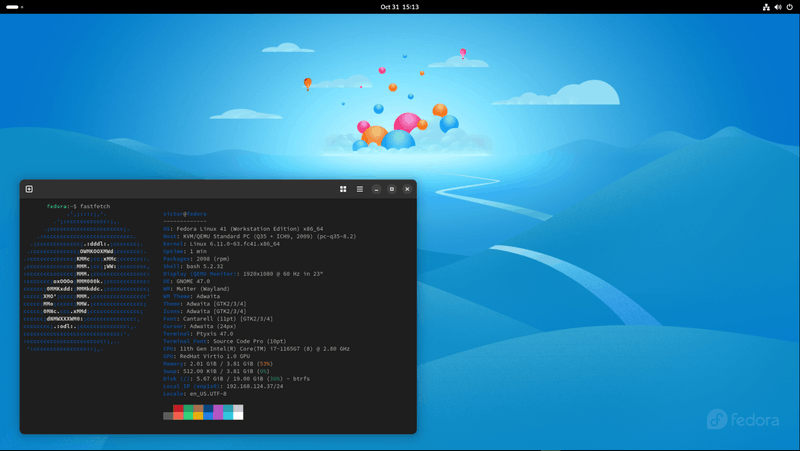Screen dimensions: 800x451
Task: Click the fastfetch command text
Action: click(95, 205)
